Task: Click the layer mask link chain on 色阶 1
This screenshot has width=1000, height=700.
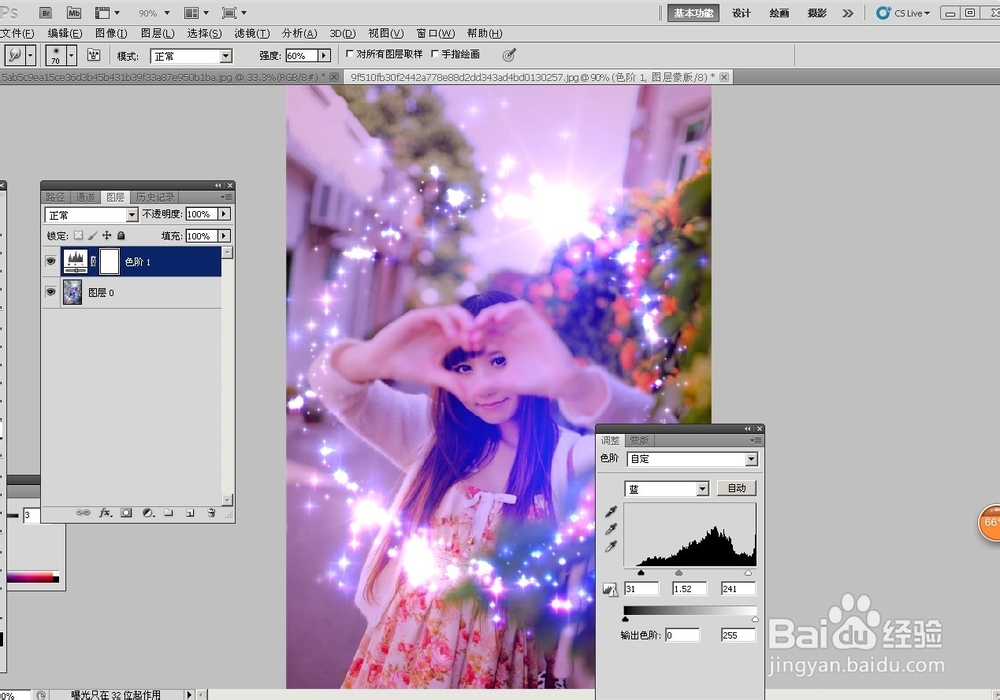Action: click(93, 261)
